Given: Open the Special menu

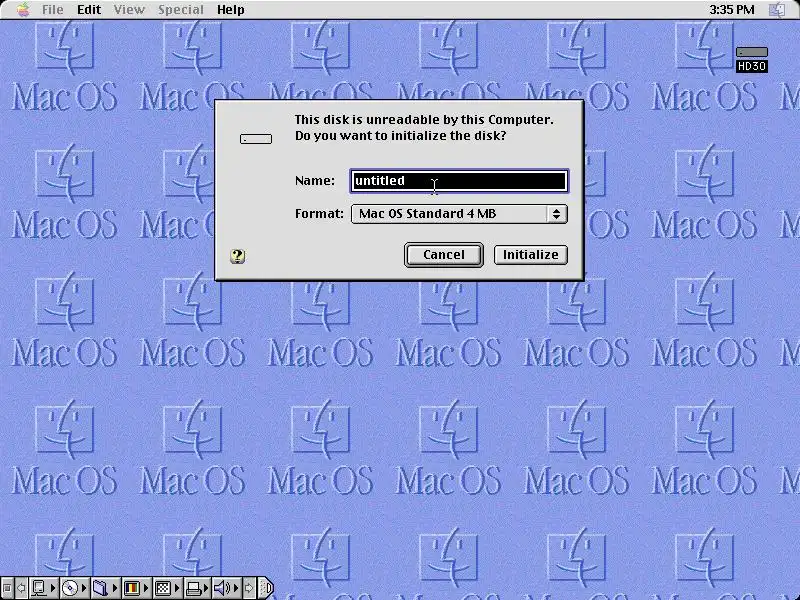Looking at the screenshot, I should (181, 9).
